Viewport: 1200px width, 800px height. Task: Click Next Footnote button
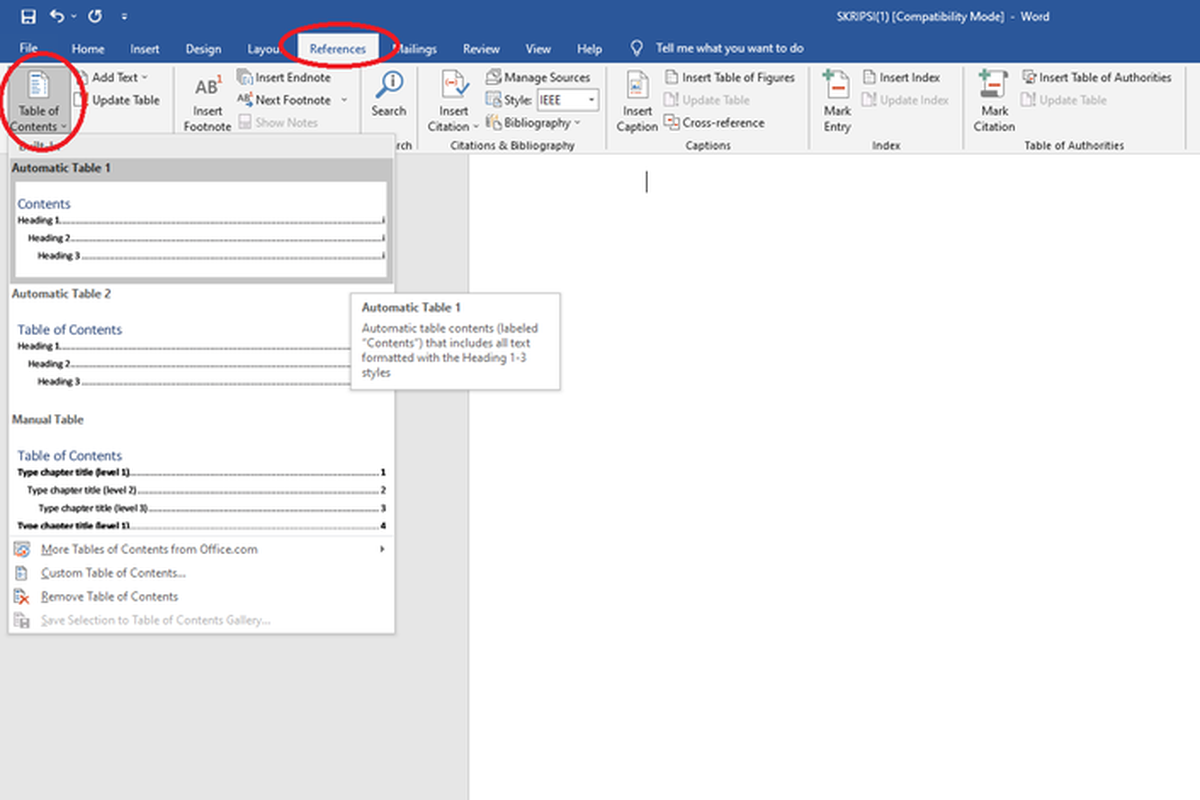coord(284,100)
